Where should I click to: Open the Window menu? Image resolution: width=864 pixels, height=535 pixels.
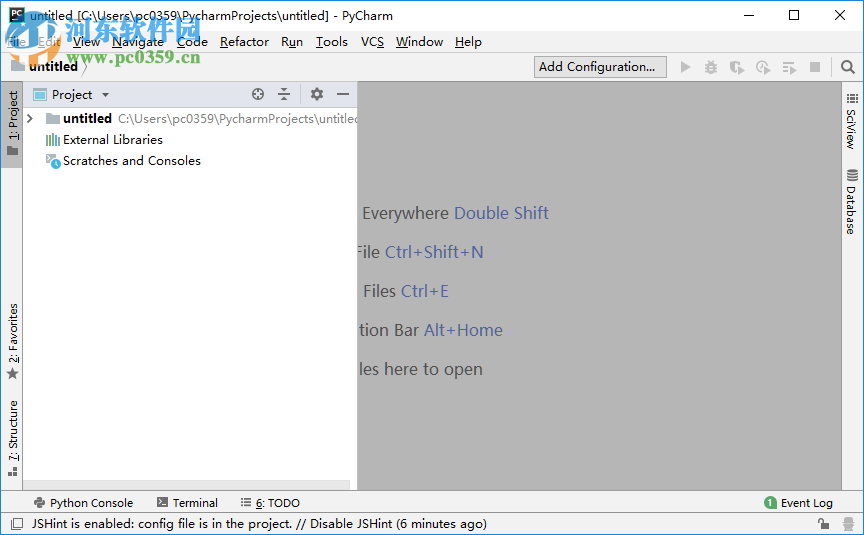tap(419, 42)
